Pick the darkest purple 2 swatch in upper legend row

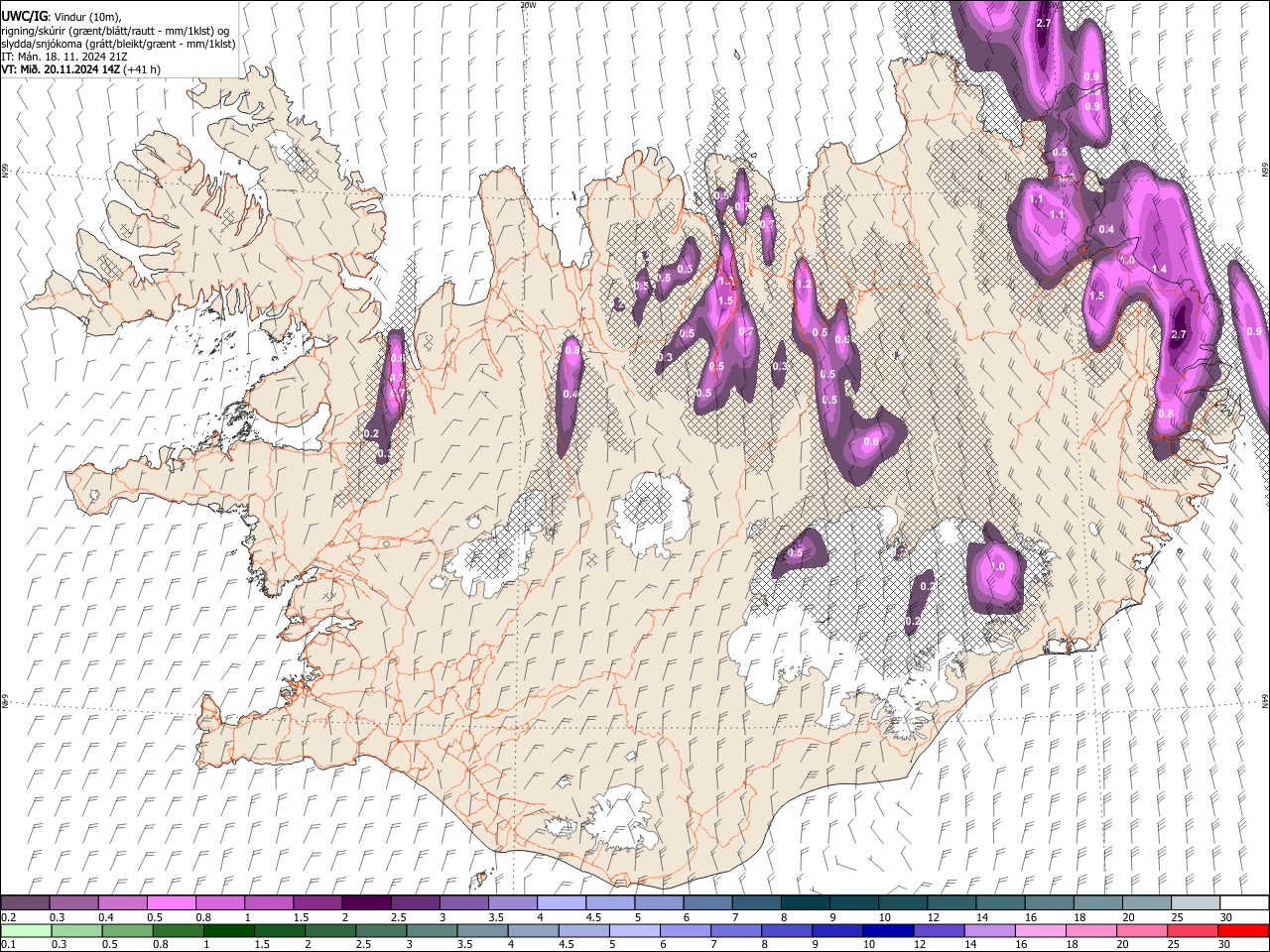tap(366, 902)
